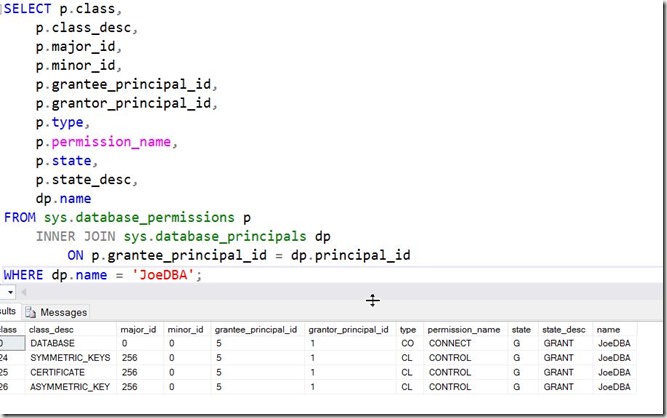Click p.permission_name in the select list
Image resolution: width=667 pixels, height=418 pixels.
coord(103,142)
